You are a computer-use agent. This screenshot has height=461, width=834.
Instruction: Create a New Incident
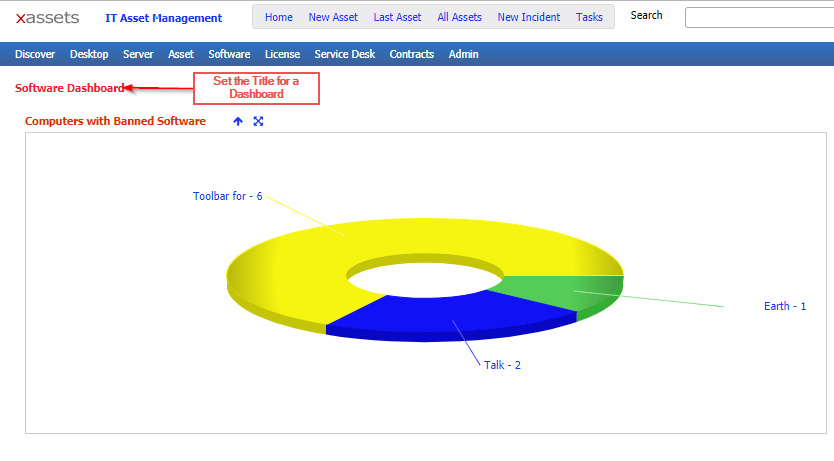(x=529, y=17)
